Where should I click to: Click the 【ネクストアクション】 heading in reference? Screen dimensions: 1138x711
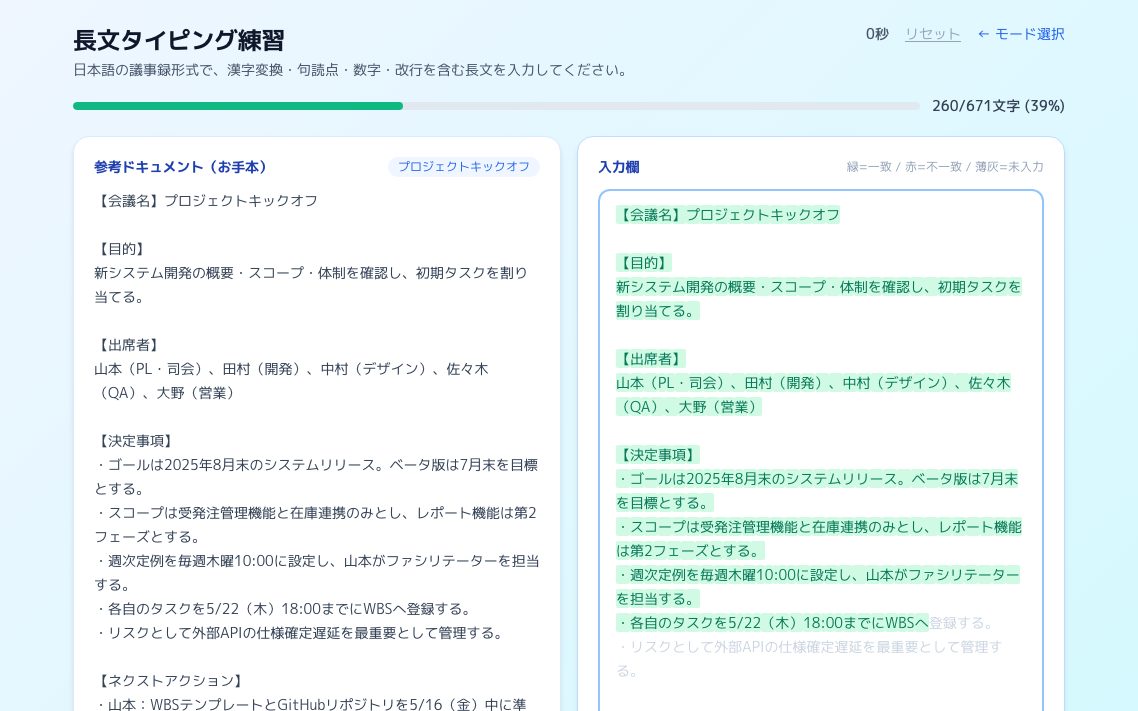point(171,680)
